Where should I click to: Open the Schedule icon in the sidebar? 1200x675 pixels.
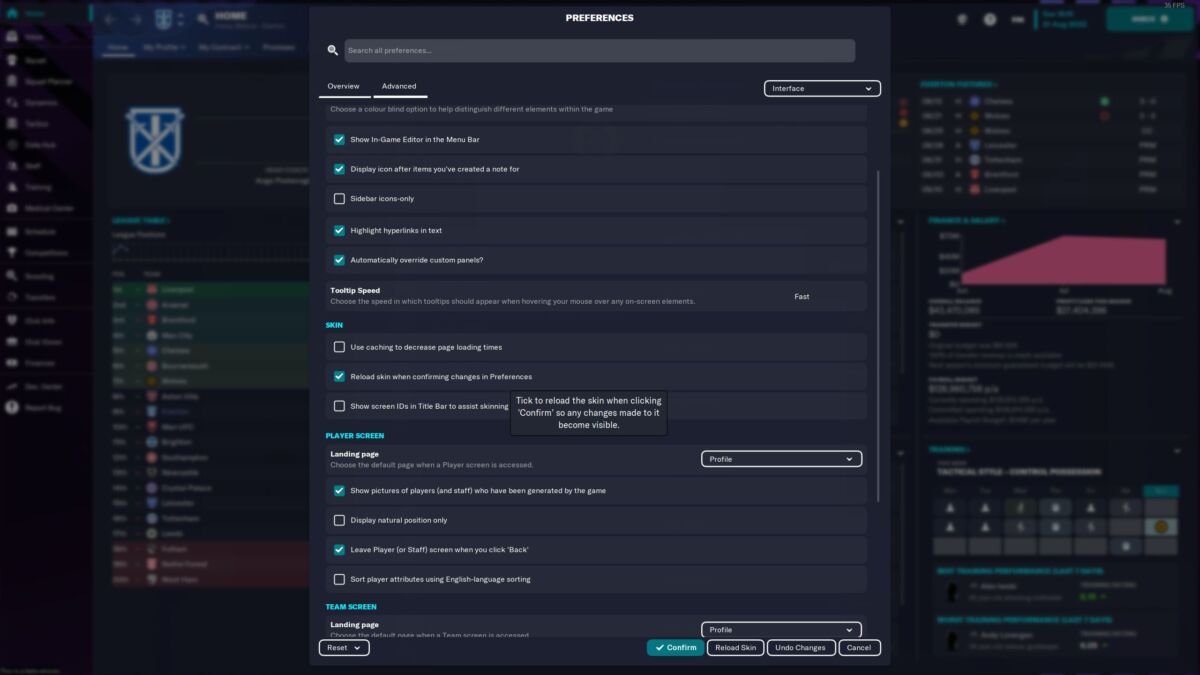click(11, 230)
